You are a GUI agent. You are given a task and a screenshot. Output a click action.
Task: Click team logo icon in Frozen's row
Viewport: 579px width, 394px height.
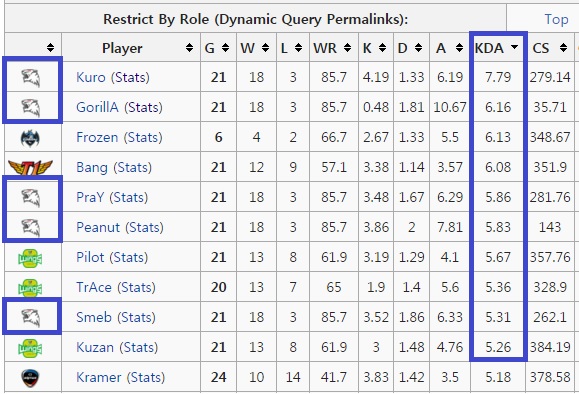point(30,138)
